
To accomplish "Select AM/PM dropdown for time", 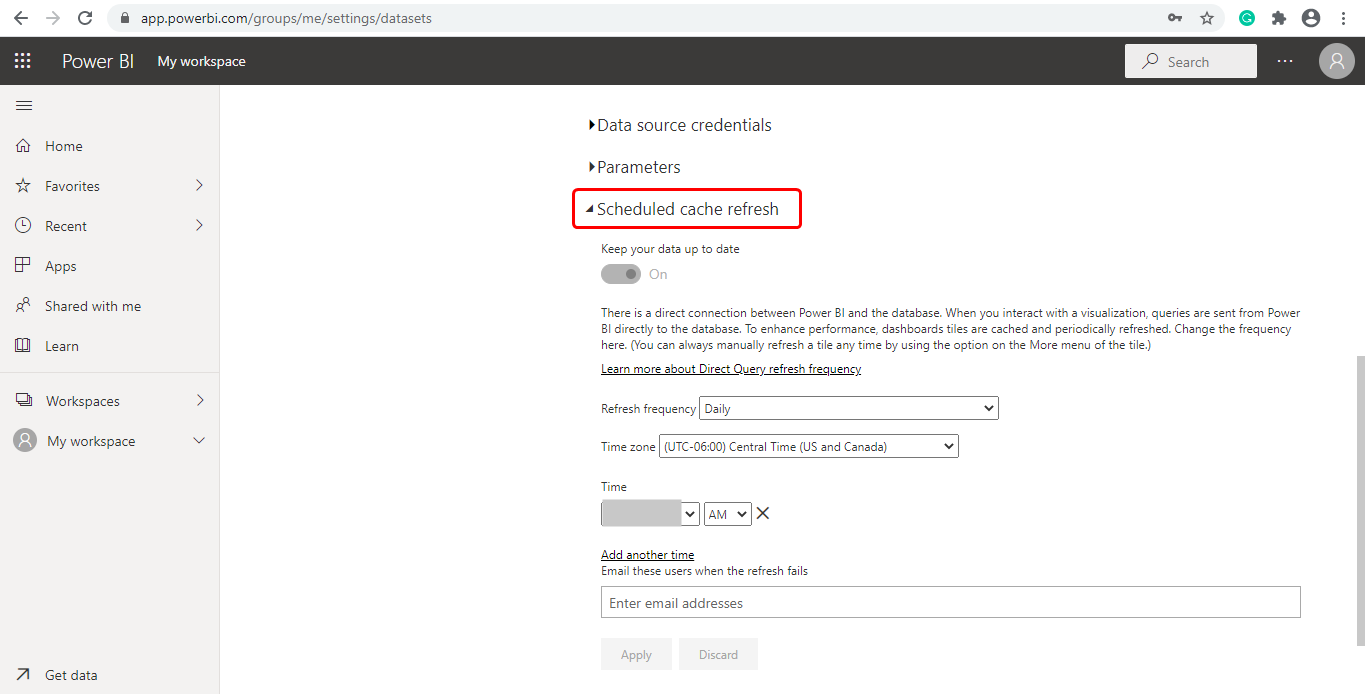I will [727, 514].
